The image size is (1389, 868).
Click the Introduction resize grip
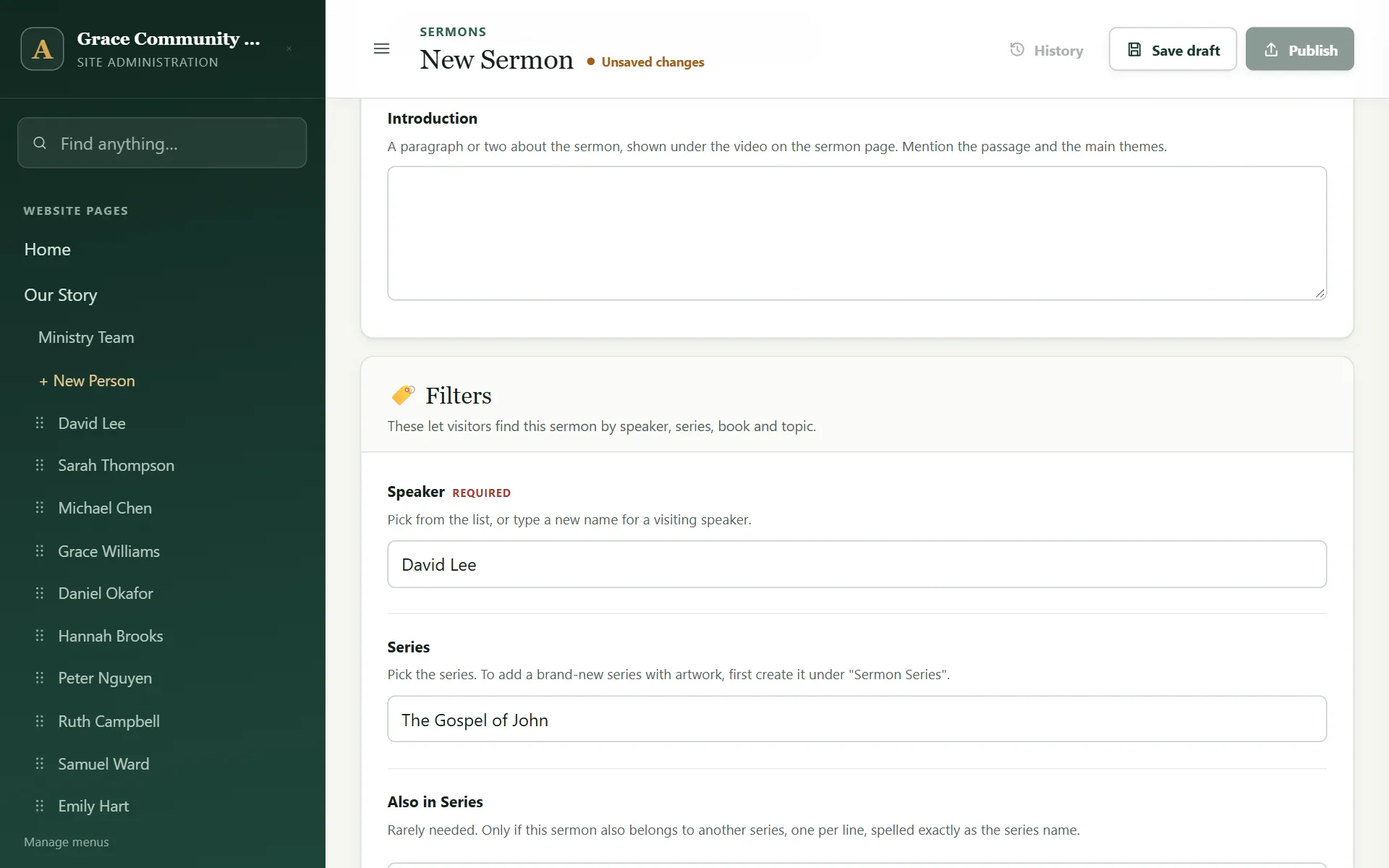(x=1320, y=293)
